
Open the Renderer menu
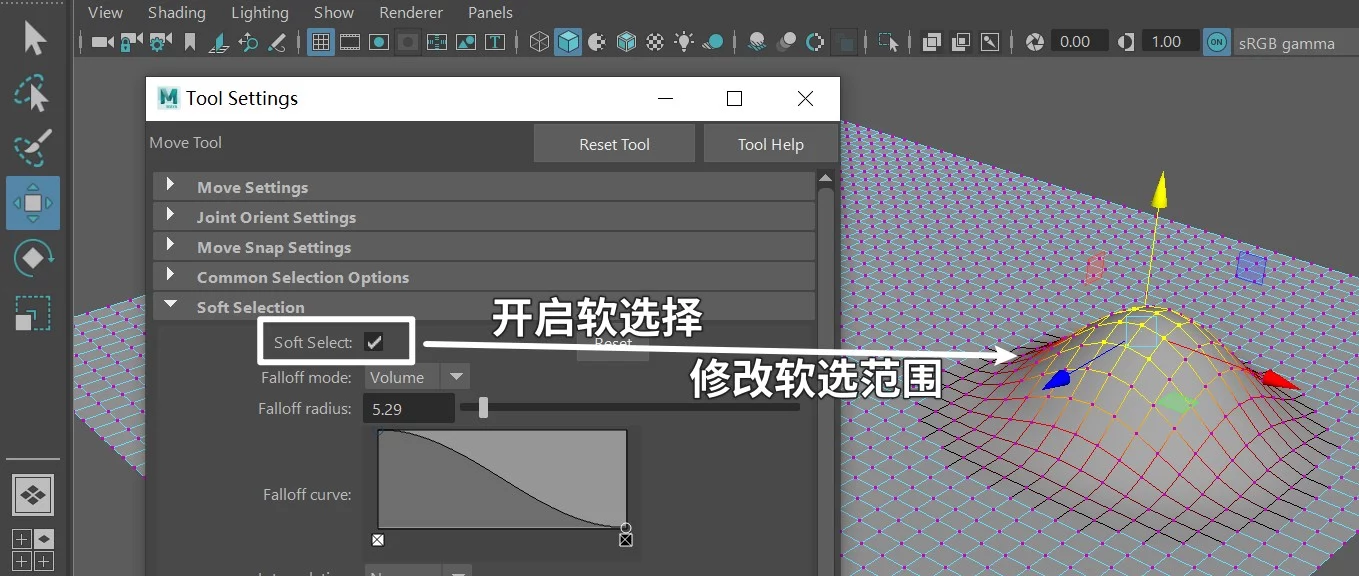410,13
